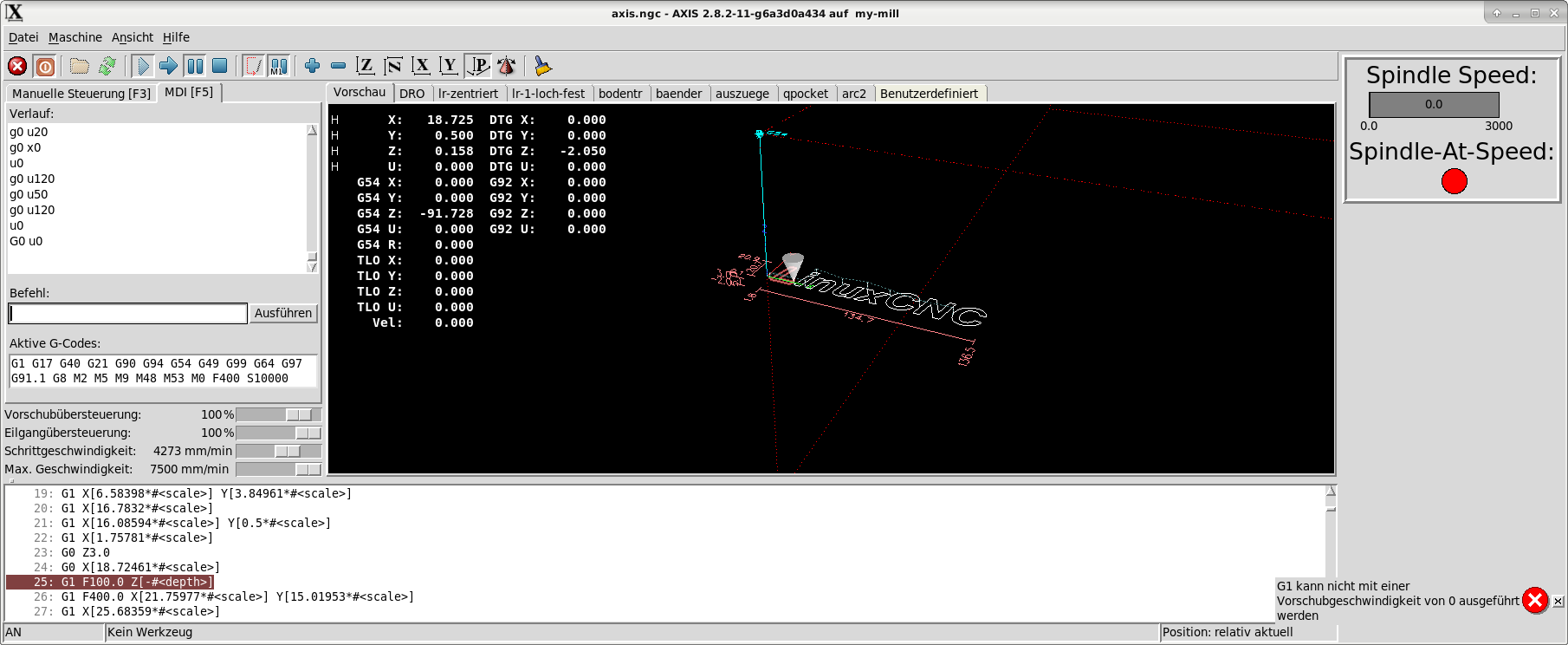This screenshot has width=1568, height=645.
Task: Click the Ausführen button
Action: click(x=283, y=313)
